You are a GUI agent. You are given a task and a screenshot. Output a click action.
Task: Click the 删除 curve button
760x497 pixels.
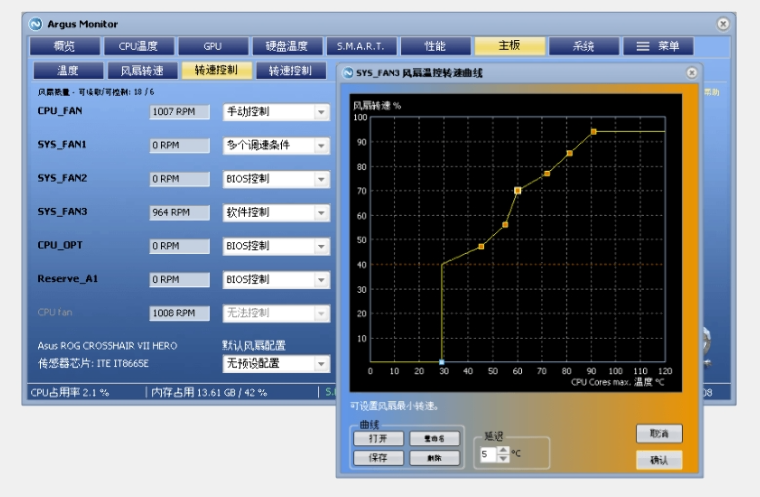point(434,458)
